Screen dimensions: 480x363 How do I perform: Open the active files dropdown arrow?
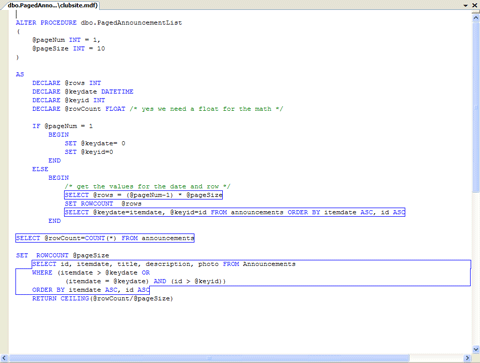tap(466, 5)
